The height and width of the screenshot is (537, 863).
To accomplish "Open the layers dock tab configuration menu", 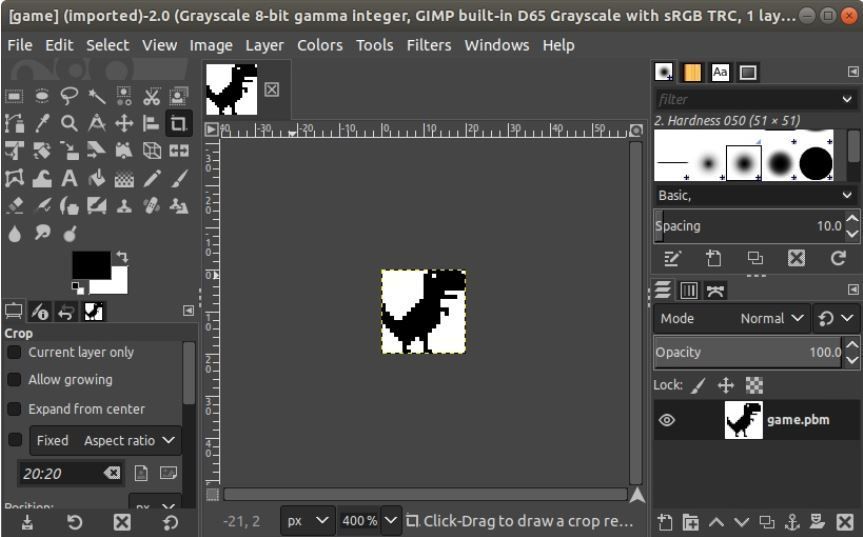I will click(x=853, y=289).
